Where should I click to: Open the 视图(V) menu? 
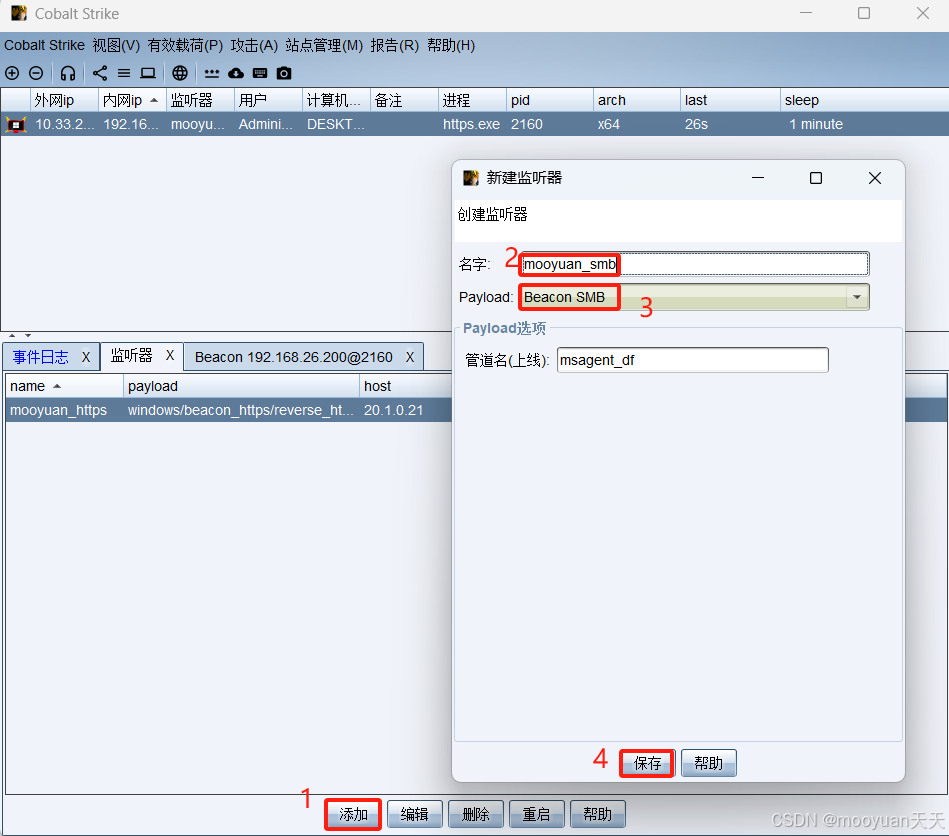(116, 45)
